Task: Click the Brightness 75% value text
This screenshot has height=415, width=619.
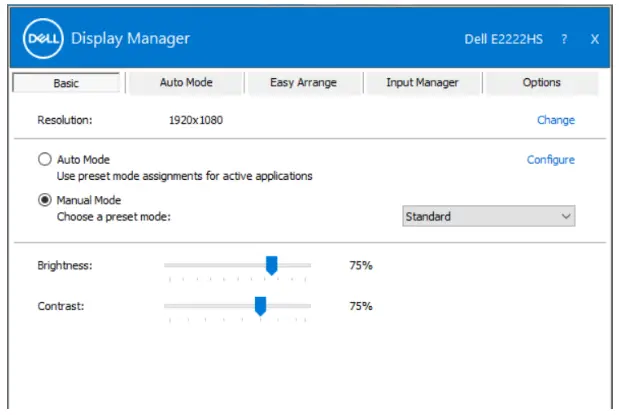Action: tap(361, 265)
